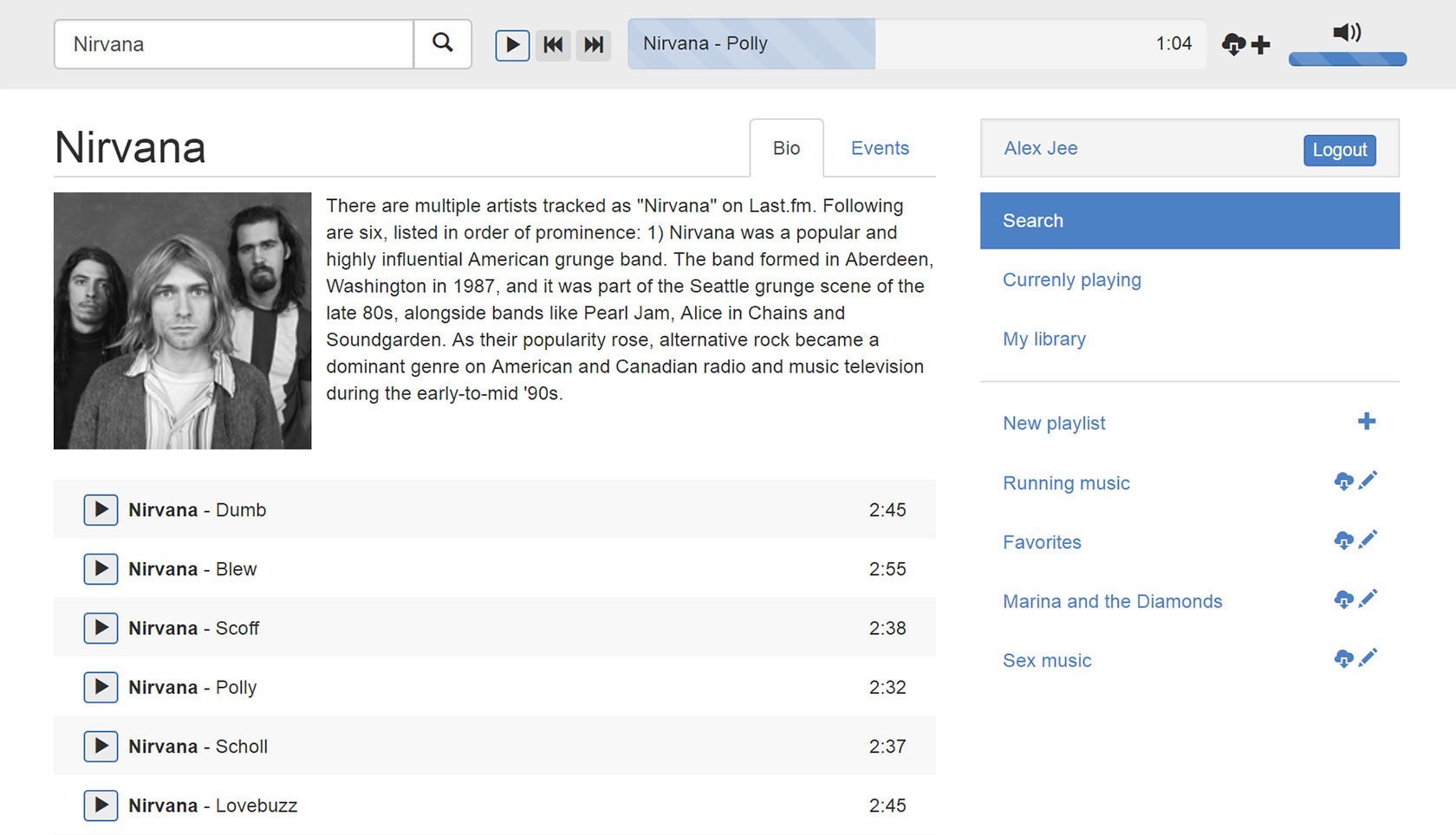The image size is (1456, 835).
Task: Log out with the Logout button
Action: 1339,150
